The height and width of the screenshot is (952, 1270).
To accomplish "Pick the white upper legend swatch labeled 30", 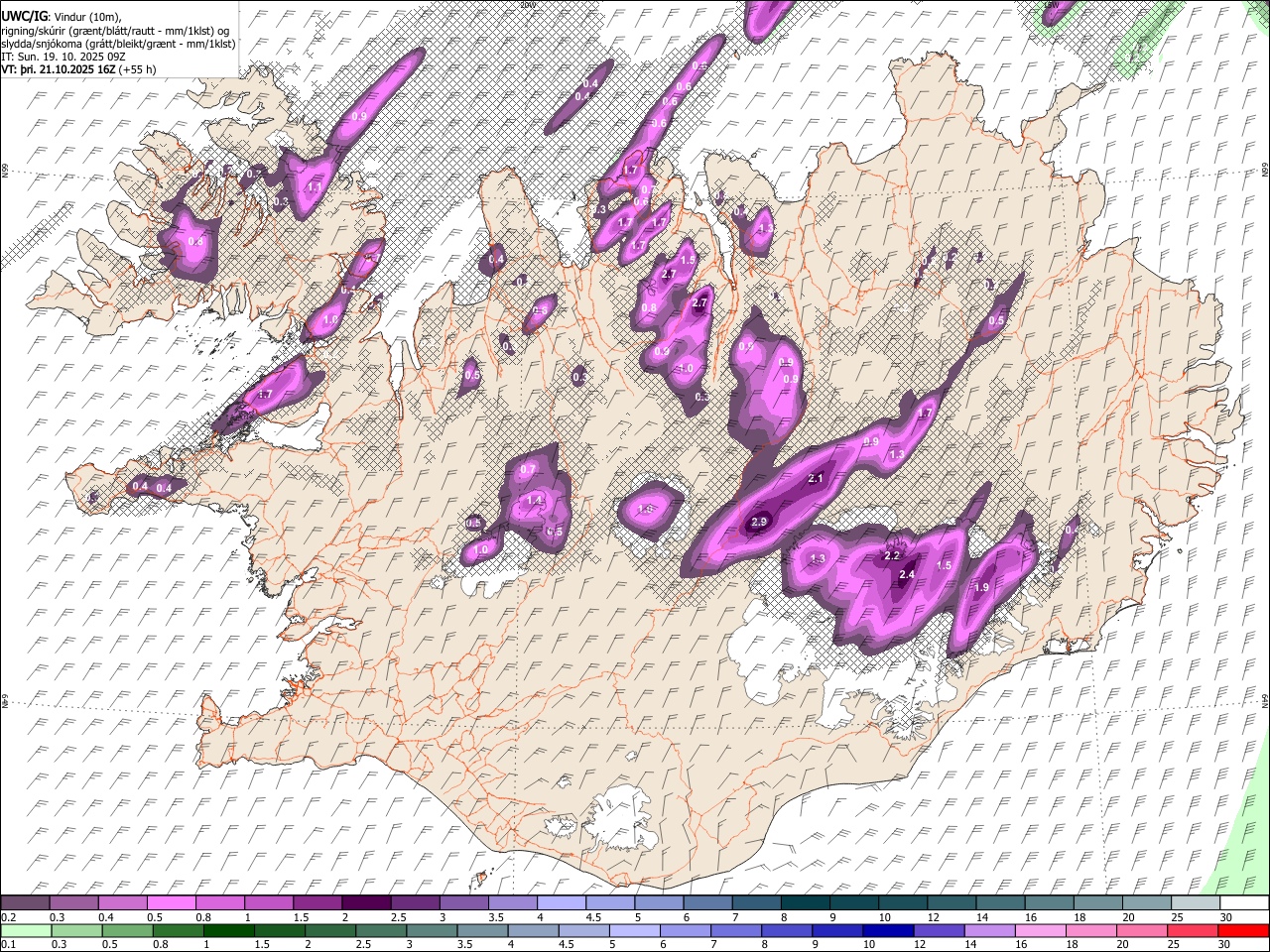I will pos(1244,903).
